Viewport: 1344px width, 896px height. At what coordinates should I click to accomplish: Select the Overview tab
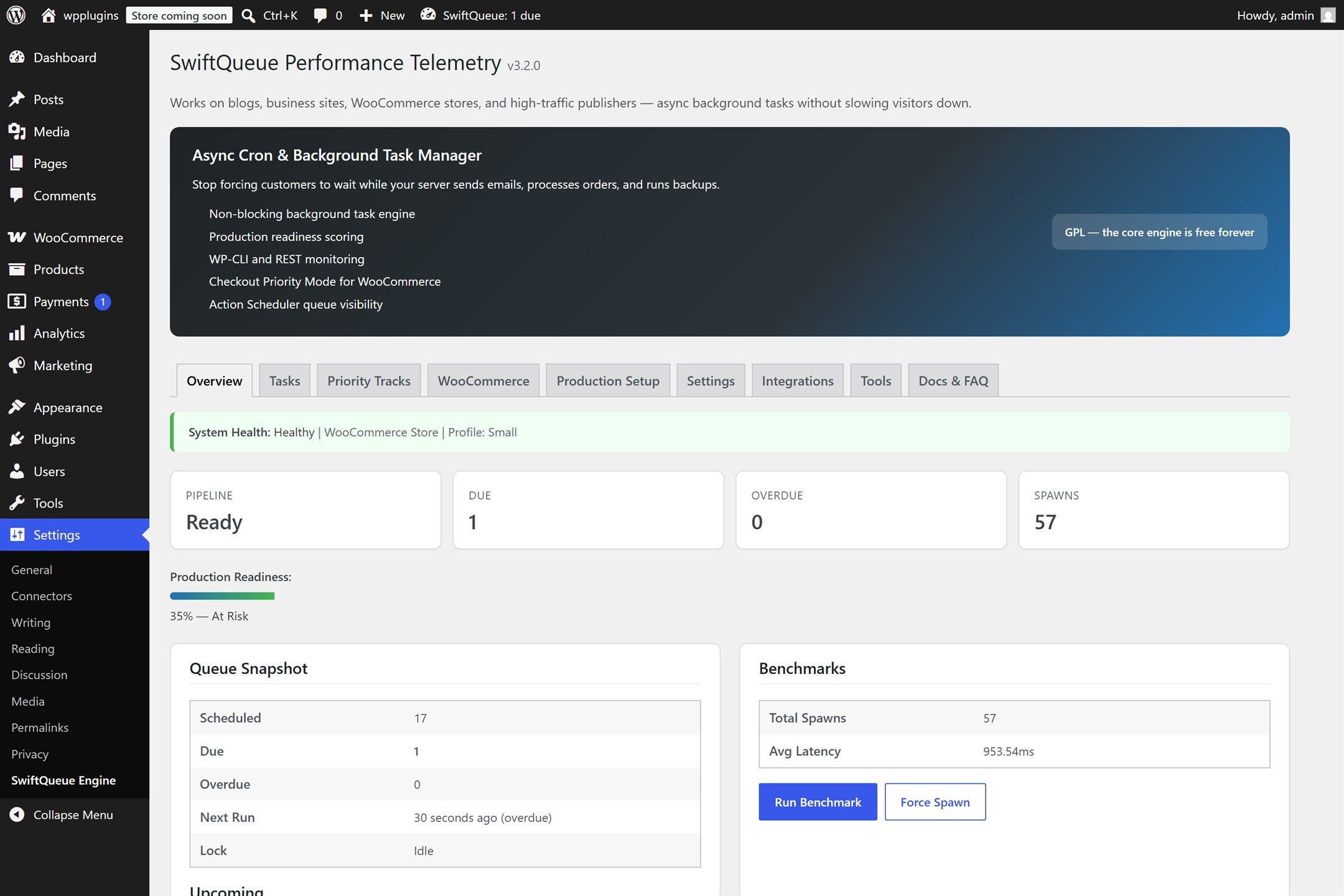point(215,381)
